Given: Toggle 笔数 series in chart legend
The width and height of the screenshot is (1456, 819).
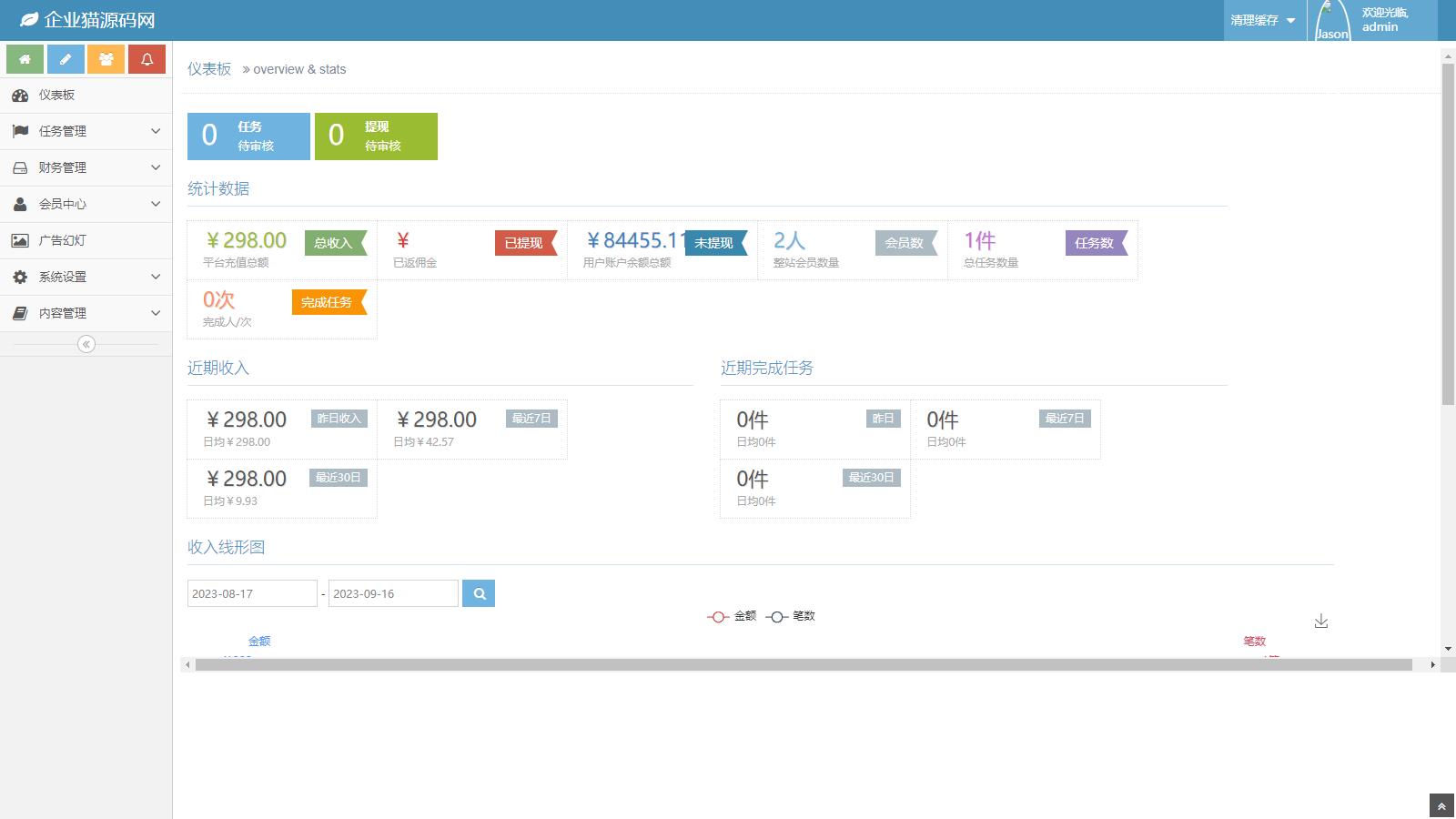Looking at the screenshot, I should (x=790, y=616).
